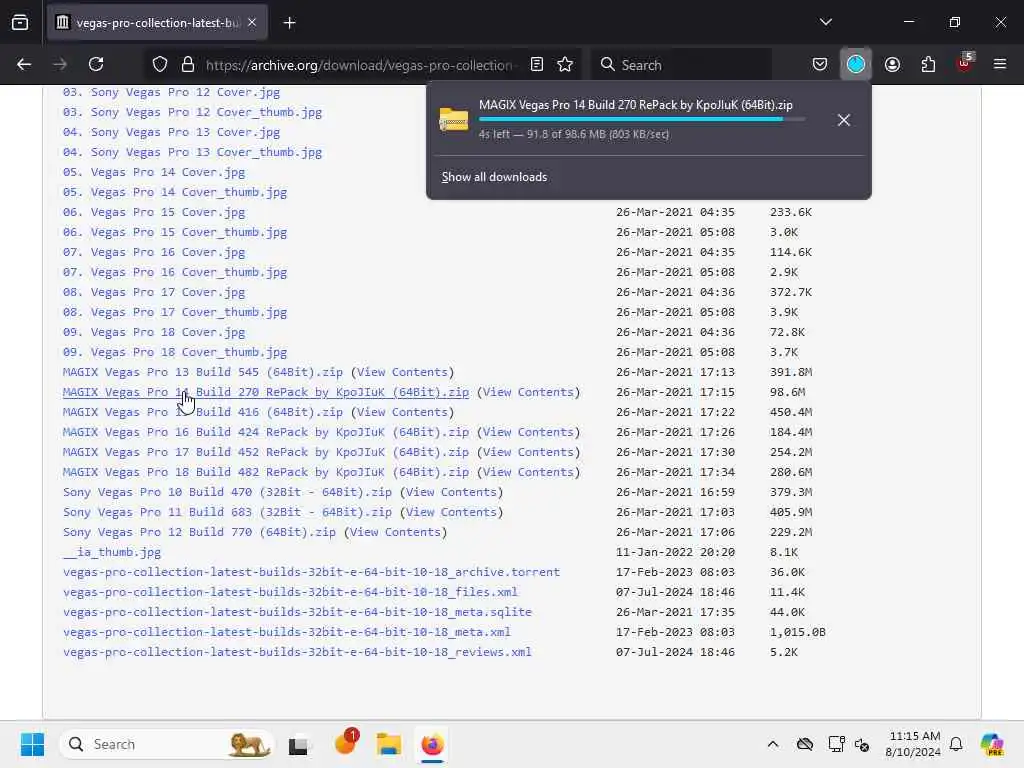Download MAGIX Vegas Pro 18 Build 482 zip
Image resolution: width=1024 pixels, height=768 pixels.
[x=266, y=472]
